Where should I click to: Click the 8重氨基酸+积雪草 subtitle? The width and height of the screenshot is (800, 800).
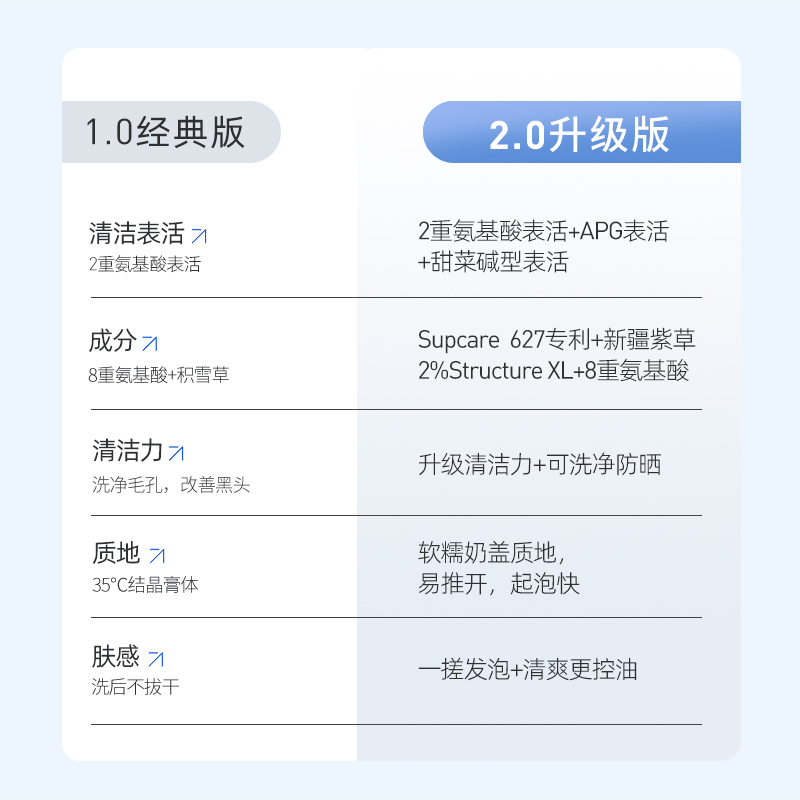(159, 375)
